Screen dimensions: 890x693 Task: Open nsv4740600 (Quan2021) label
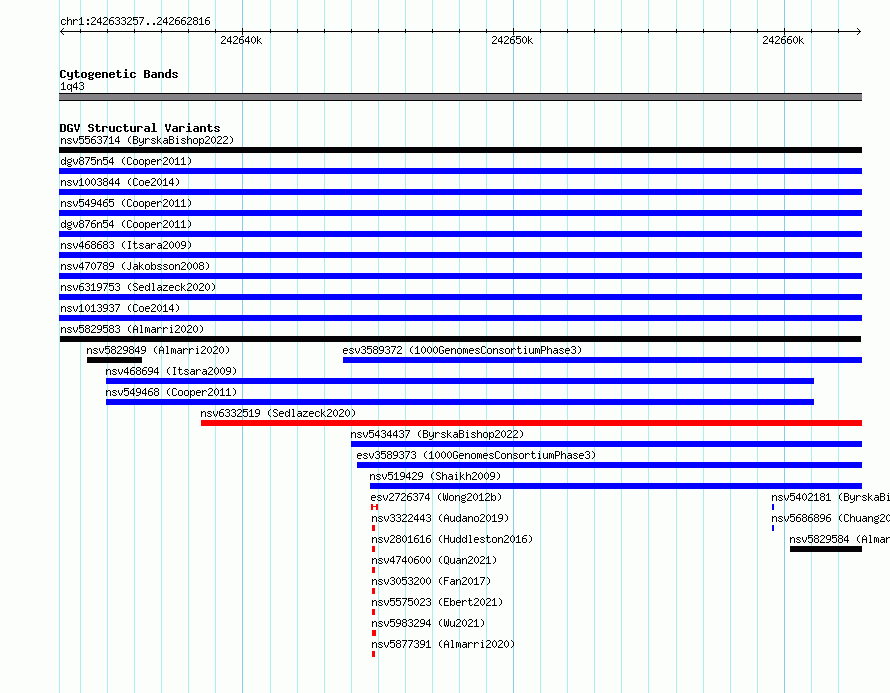tap(434, 560)
